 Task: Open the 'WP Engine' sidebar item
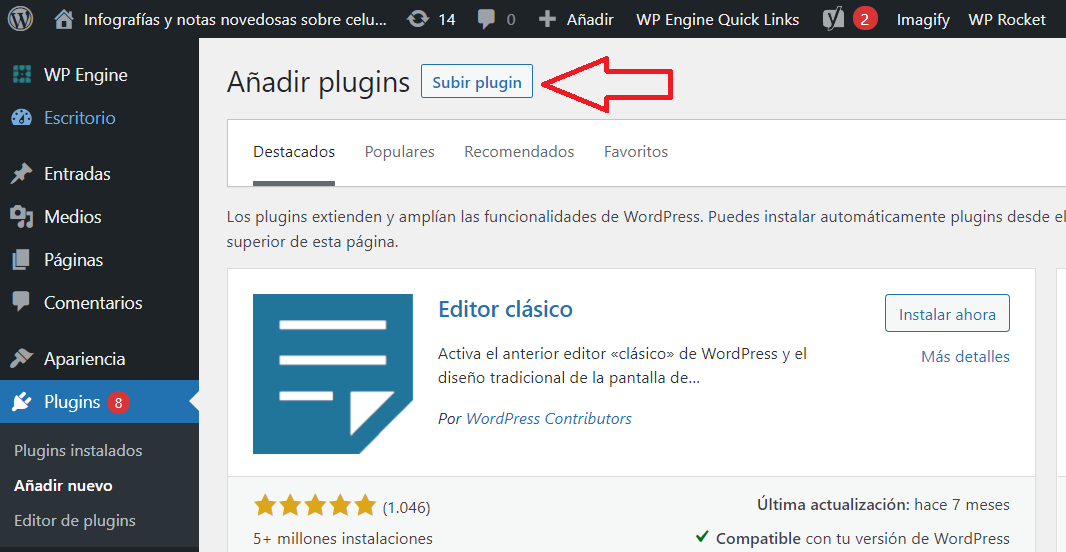coord(86,75)
